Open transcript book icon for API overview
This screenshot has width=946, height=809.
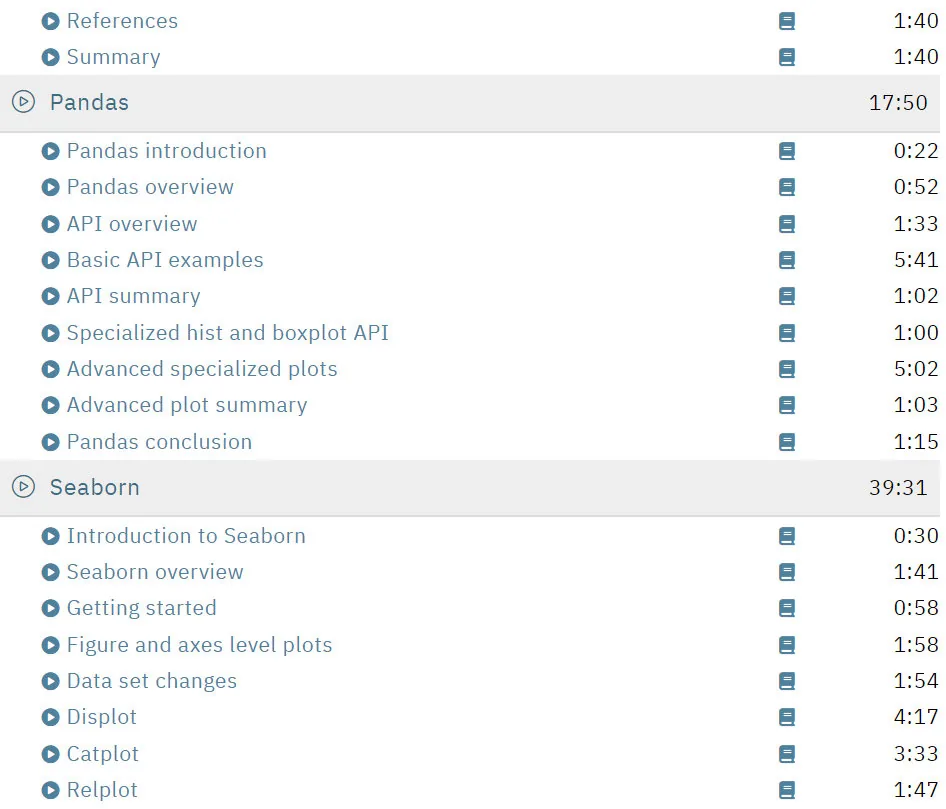click(x=787, y=224)
